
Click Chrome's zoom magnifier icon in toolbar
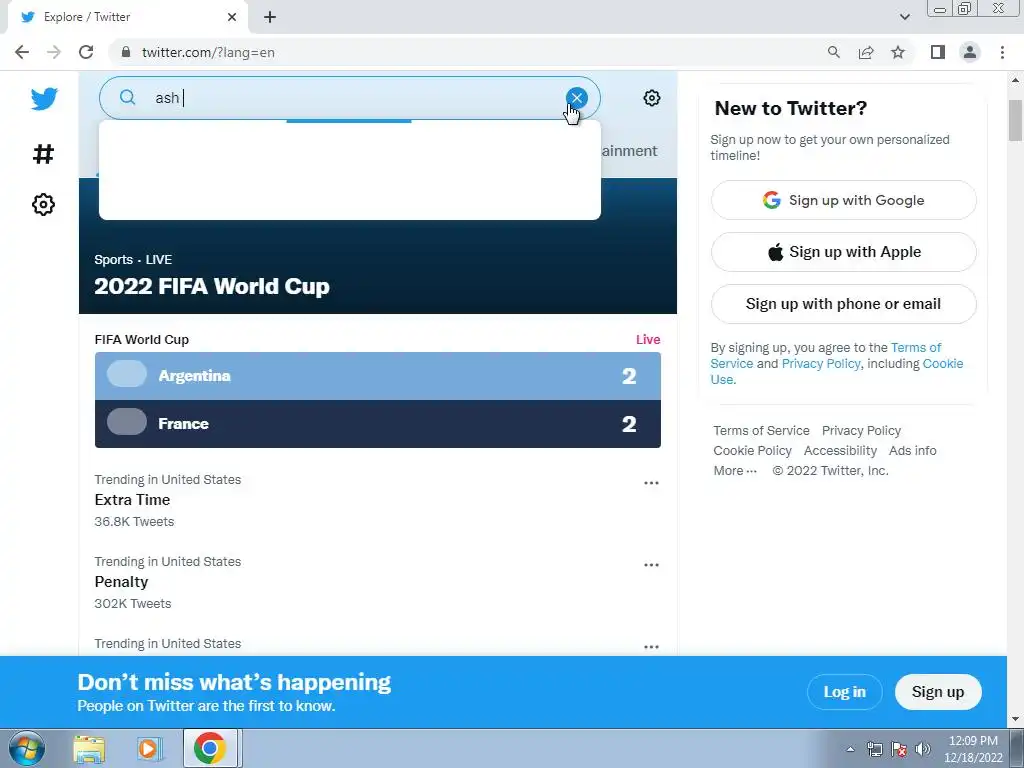point(833,52)
